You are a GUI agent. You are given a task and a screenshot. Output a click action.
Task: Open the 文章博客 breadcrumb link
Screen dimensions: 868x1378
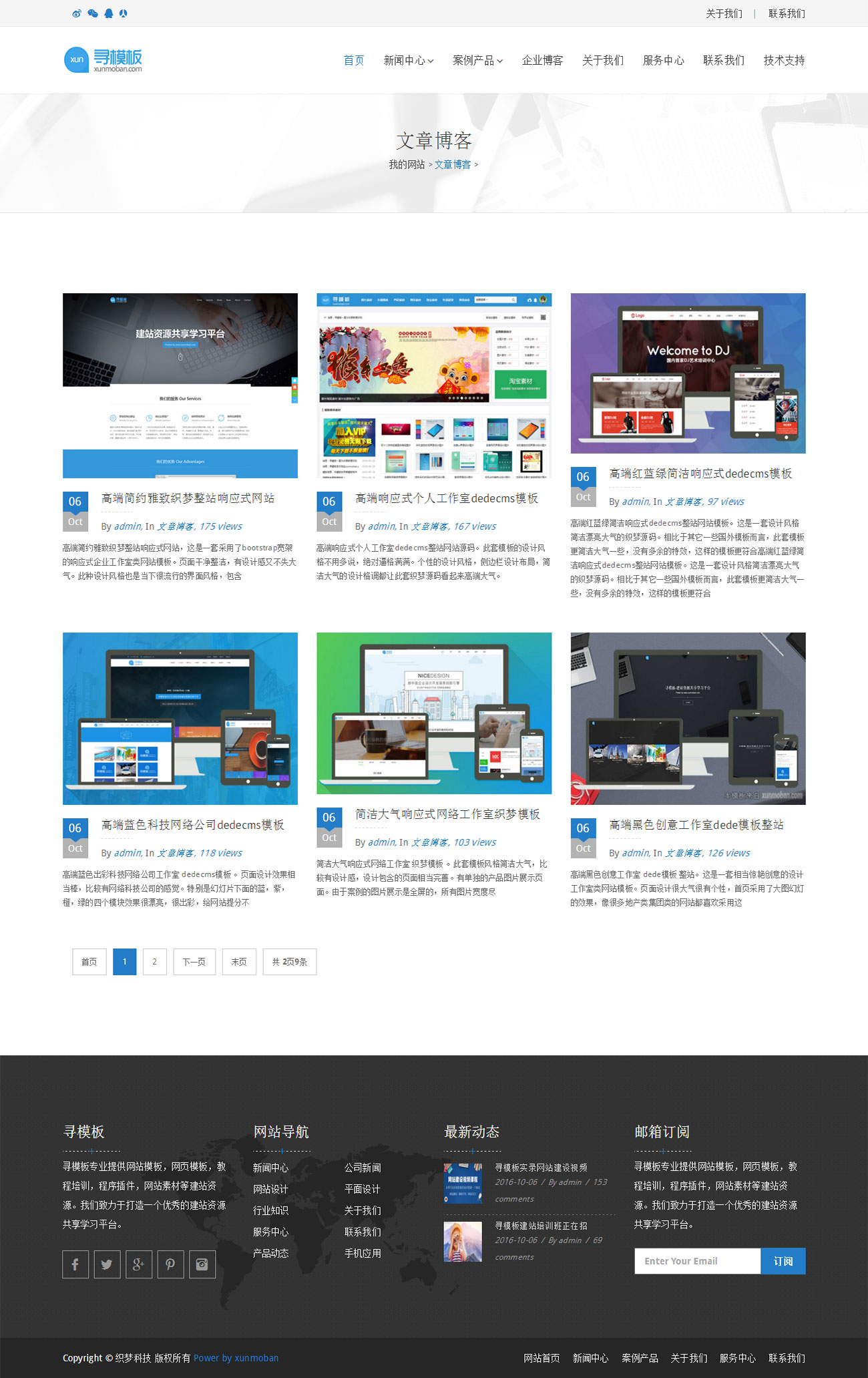453,164
